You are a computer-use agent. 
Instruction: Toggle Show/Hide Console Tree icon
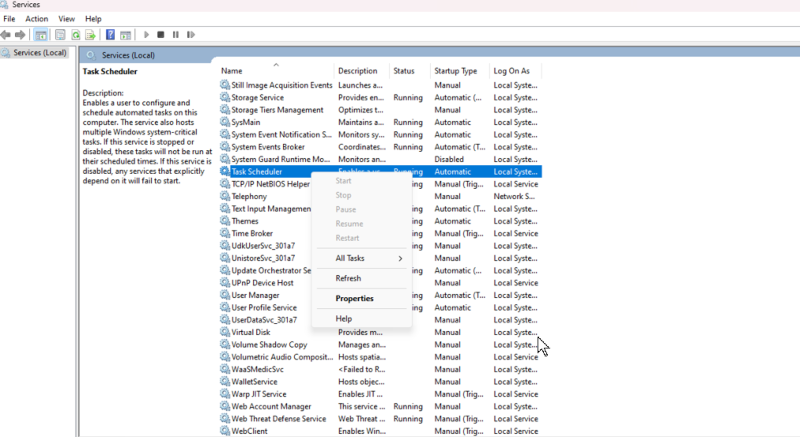click(x=41, y=35)
